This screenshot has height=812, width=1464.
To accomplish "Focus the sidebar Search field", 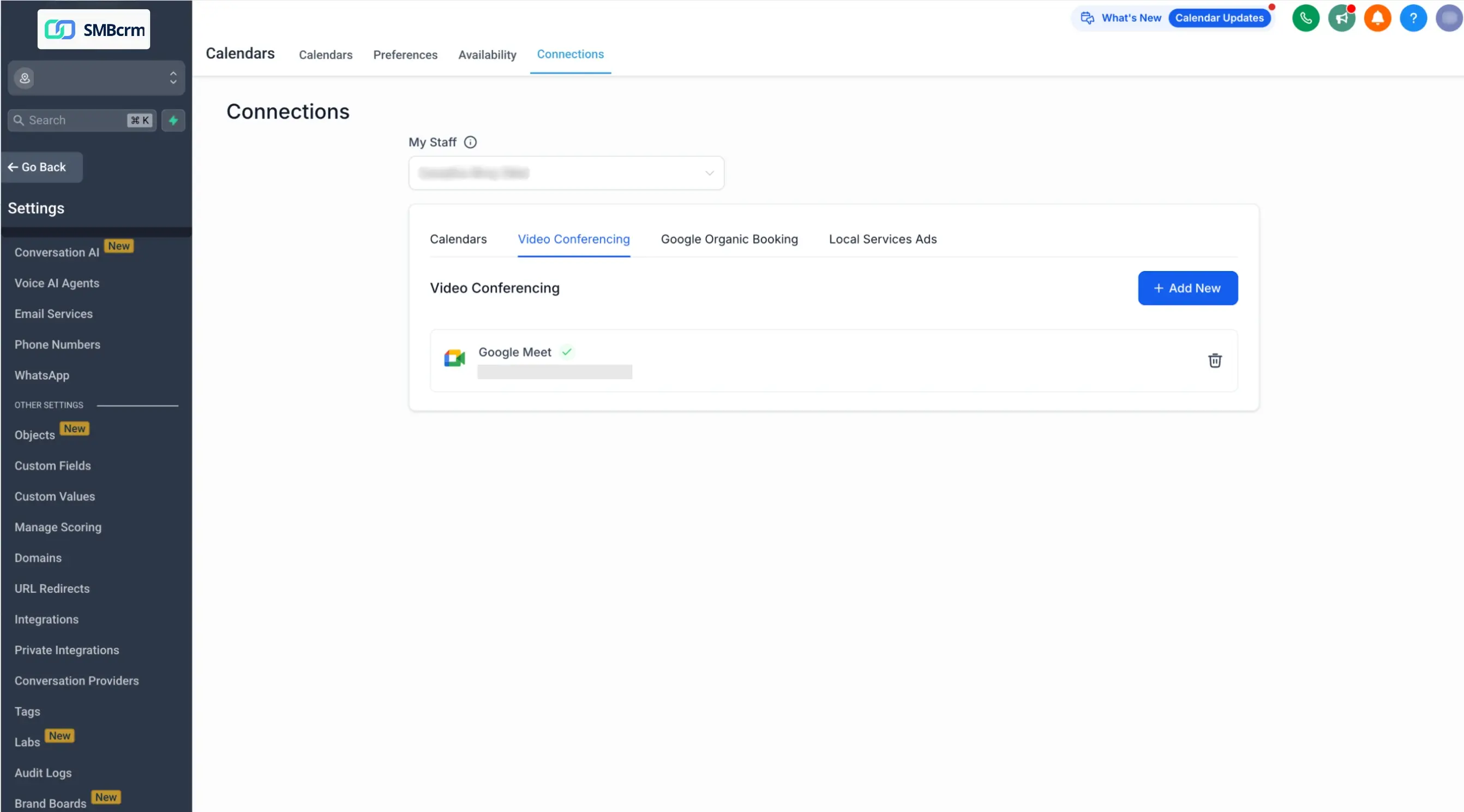I will coord(82,120).
